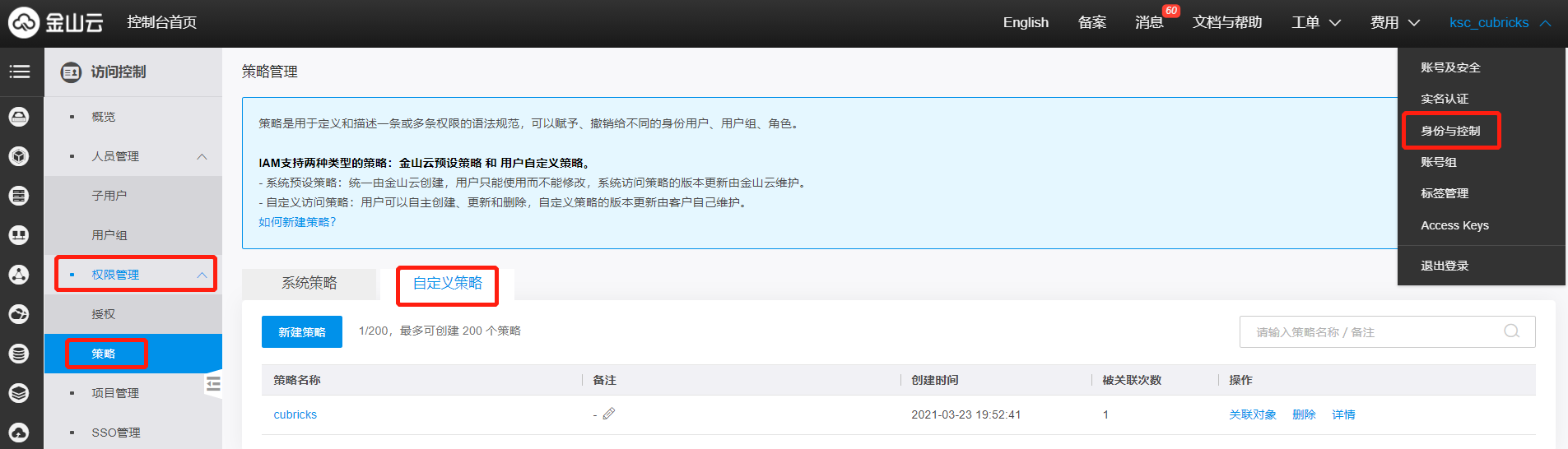Image resolution: width=1568 pixels, height=449 pixels.
Task: Click the two-monitors network sidebar icon
Action: pyautogui.click(x=19, y=235)
